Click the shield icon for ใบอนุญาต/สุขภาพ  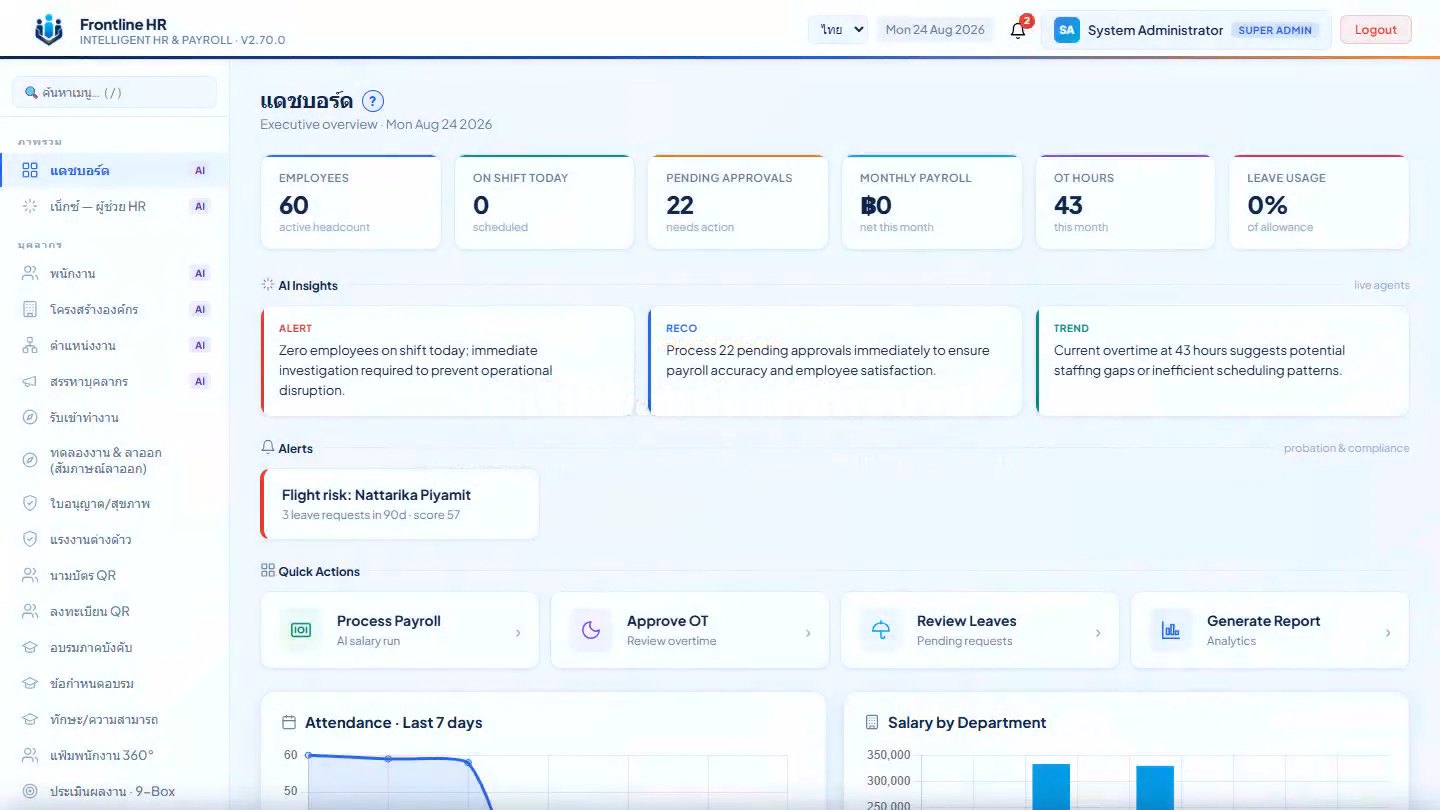(x=30, y=503)
